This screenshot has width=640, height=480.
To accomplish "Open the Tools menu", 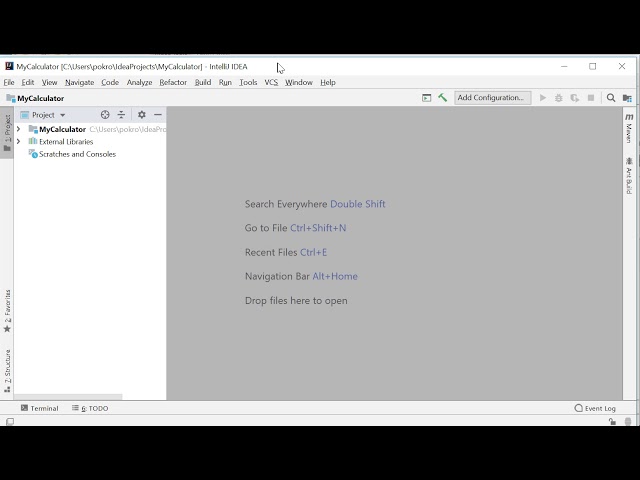I will [248, 82].
